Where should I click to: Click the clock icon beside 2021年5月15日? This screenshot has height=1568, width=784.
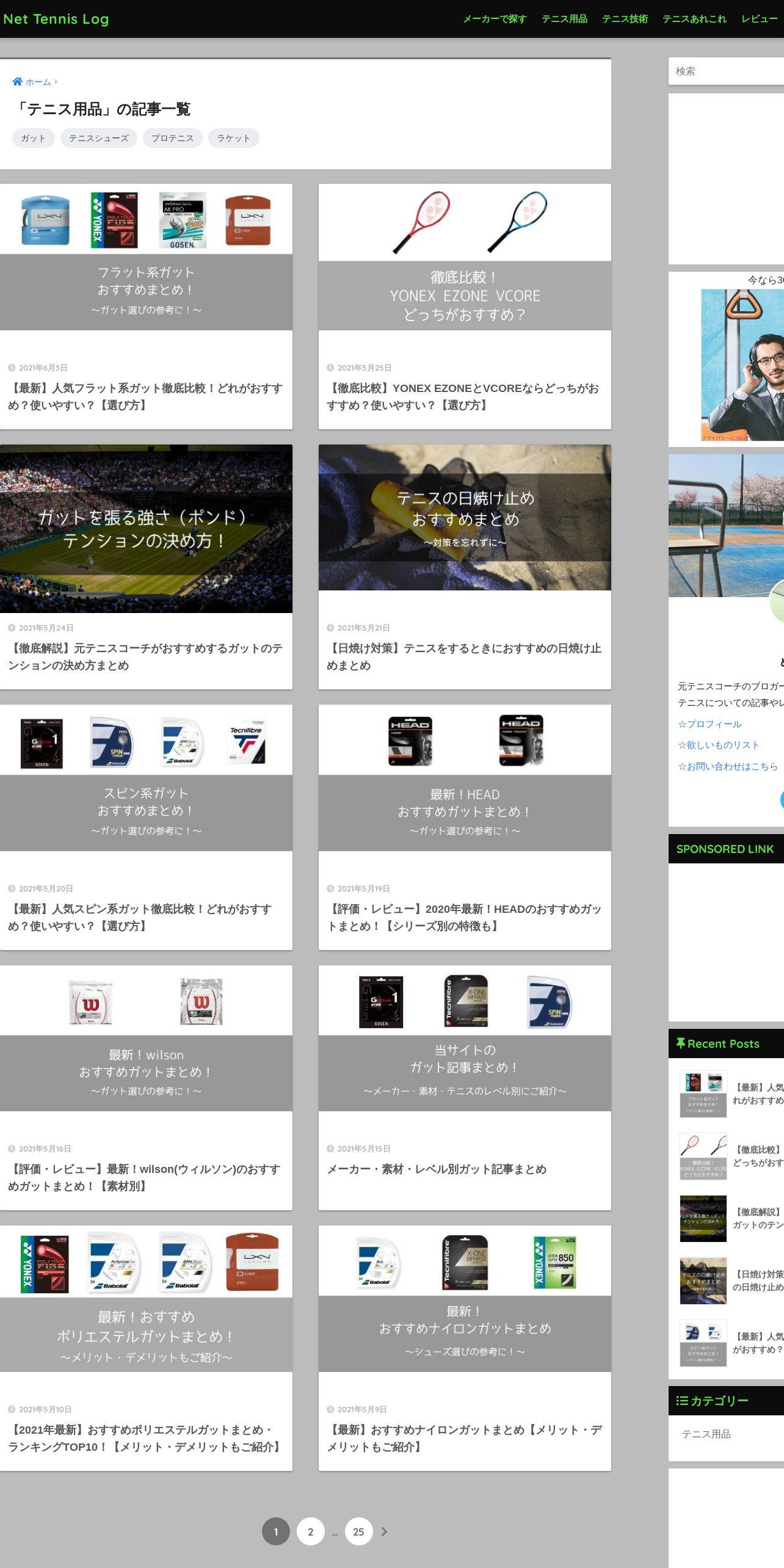click(x=330, y=1149)
